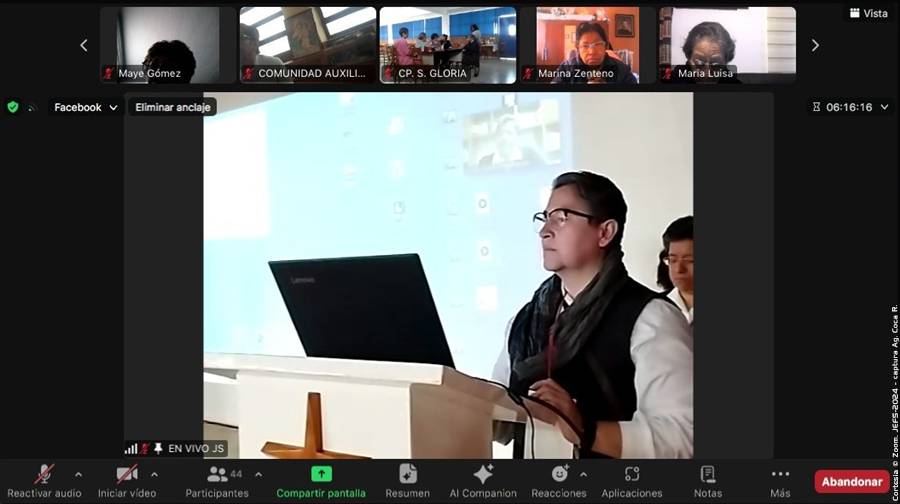Click the EN VIVO JS name label
The width and height of the screenshot is (900, 504).
196,448
